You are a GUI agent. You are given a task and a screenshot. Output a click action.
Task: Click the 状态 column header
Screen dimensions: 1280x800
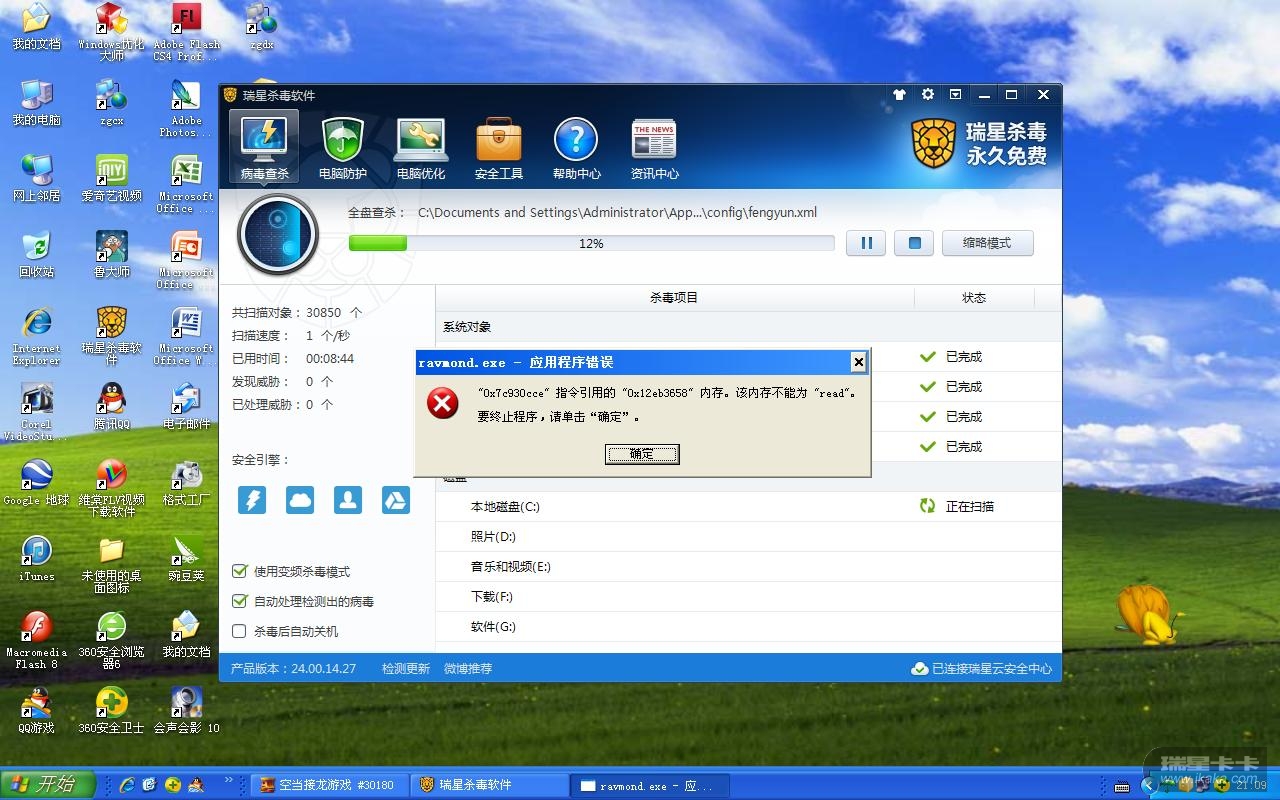tap(974, 297)
